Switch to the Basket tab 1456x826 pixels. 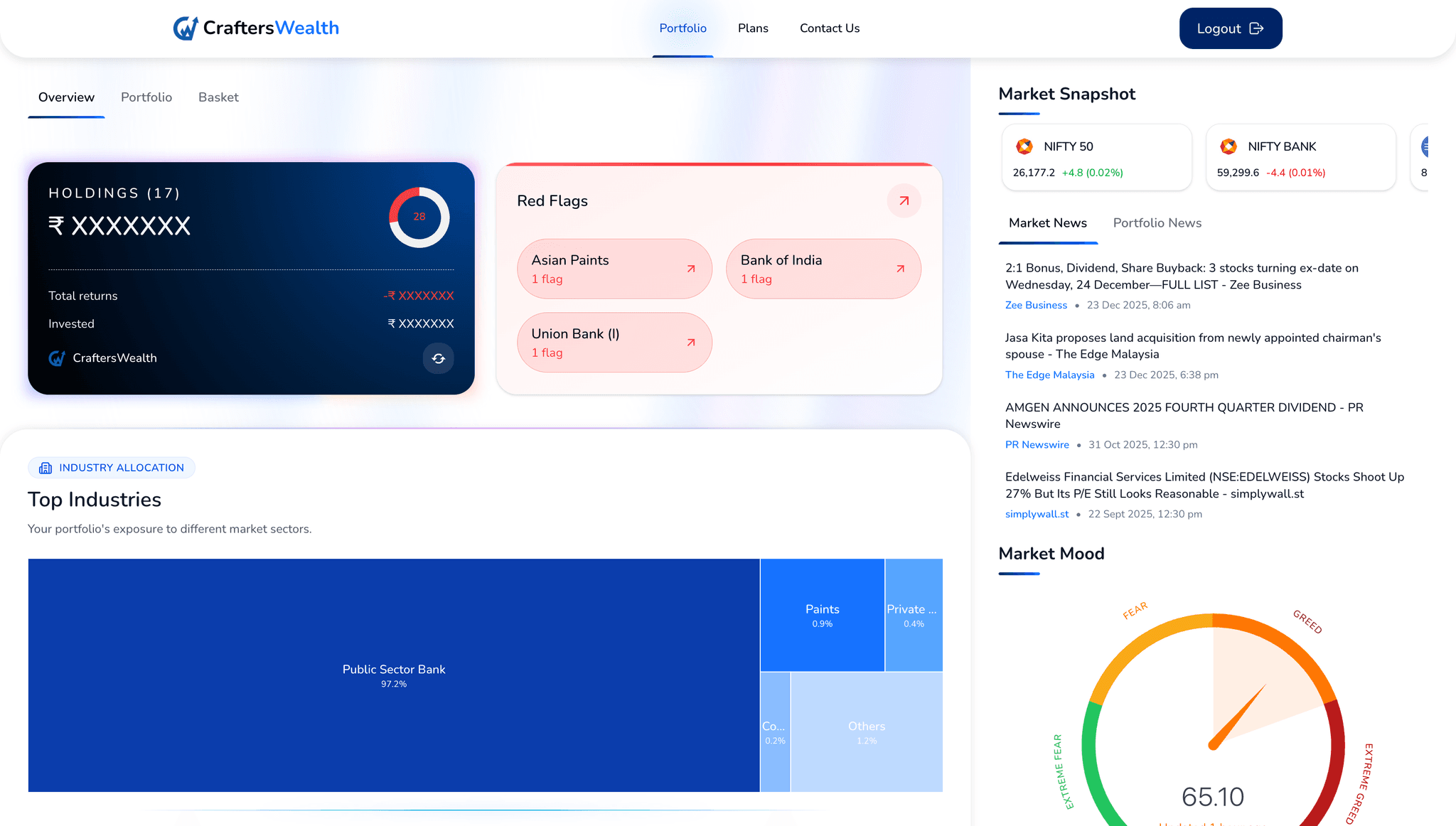218,97
